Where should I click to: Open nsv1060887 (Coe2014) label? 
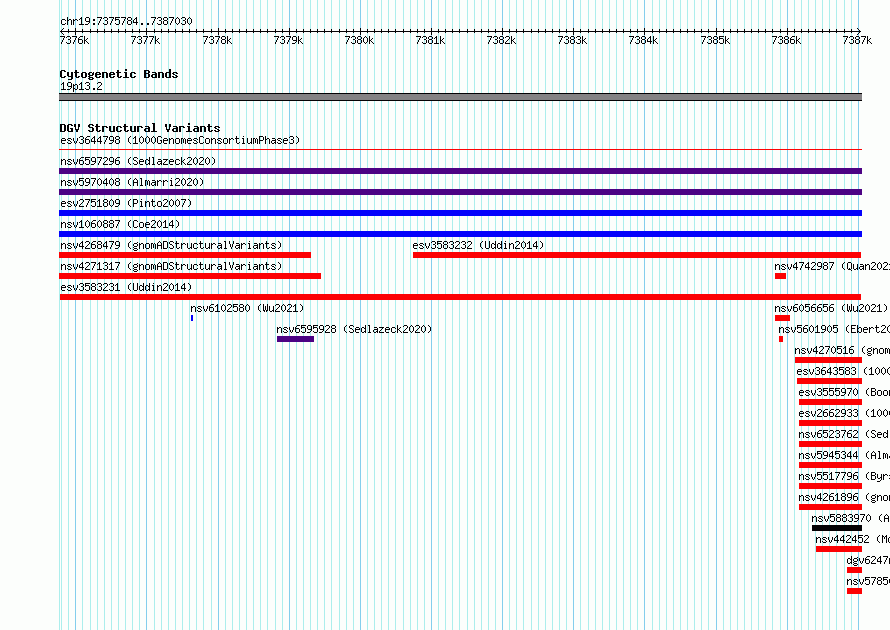120,224
